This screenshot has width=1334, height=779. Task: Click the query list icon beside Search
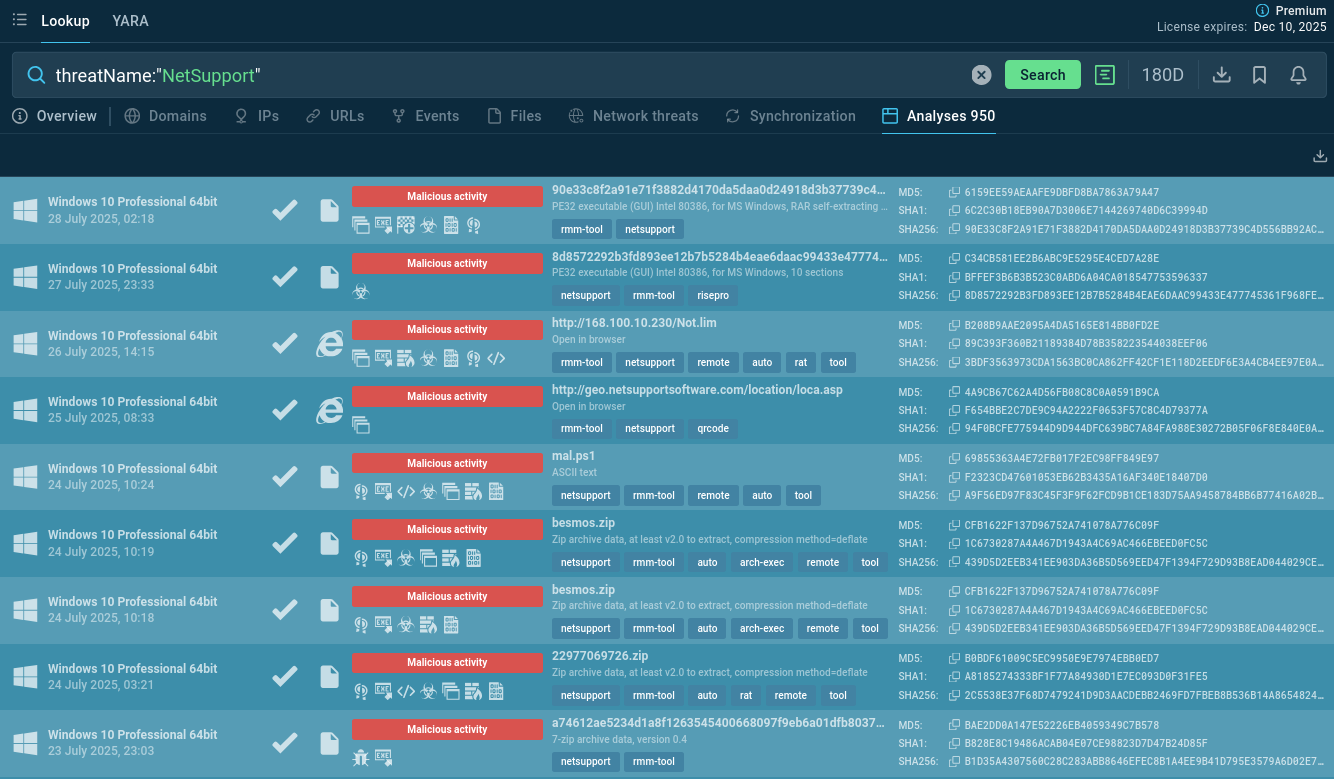point(1104,75)
